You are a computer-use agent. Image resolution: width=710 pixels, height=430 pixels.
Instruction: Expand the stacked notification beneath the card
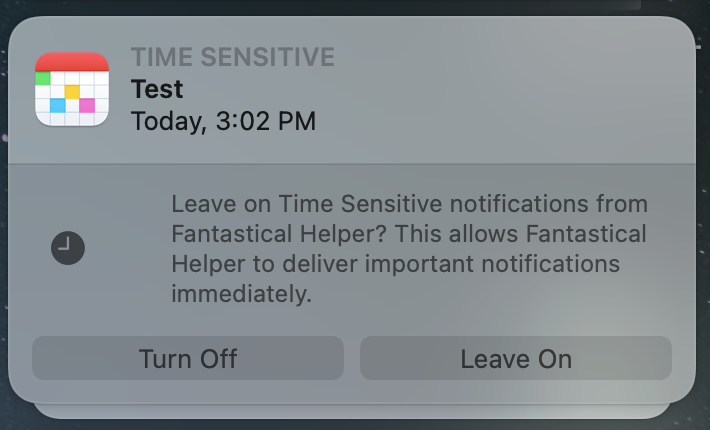pos(352,410)
